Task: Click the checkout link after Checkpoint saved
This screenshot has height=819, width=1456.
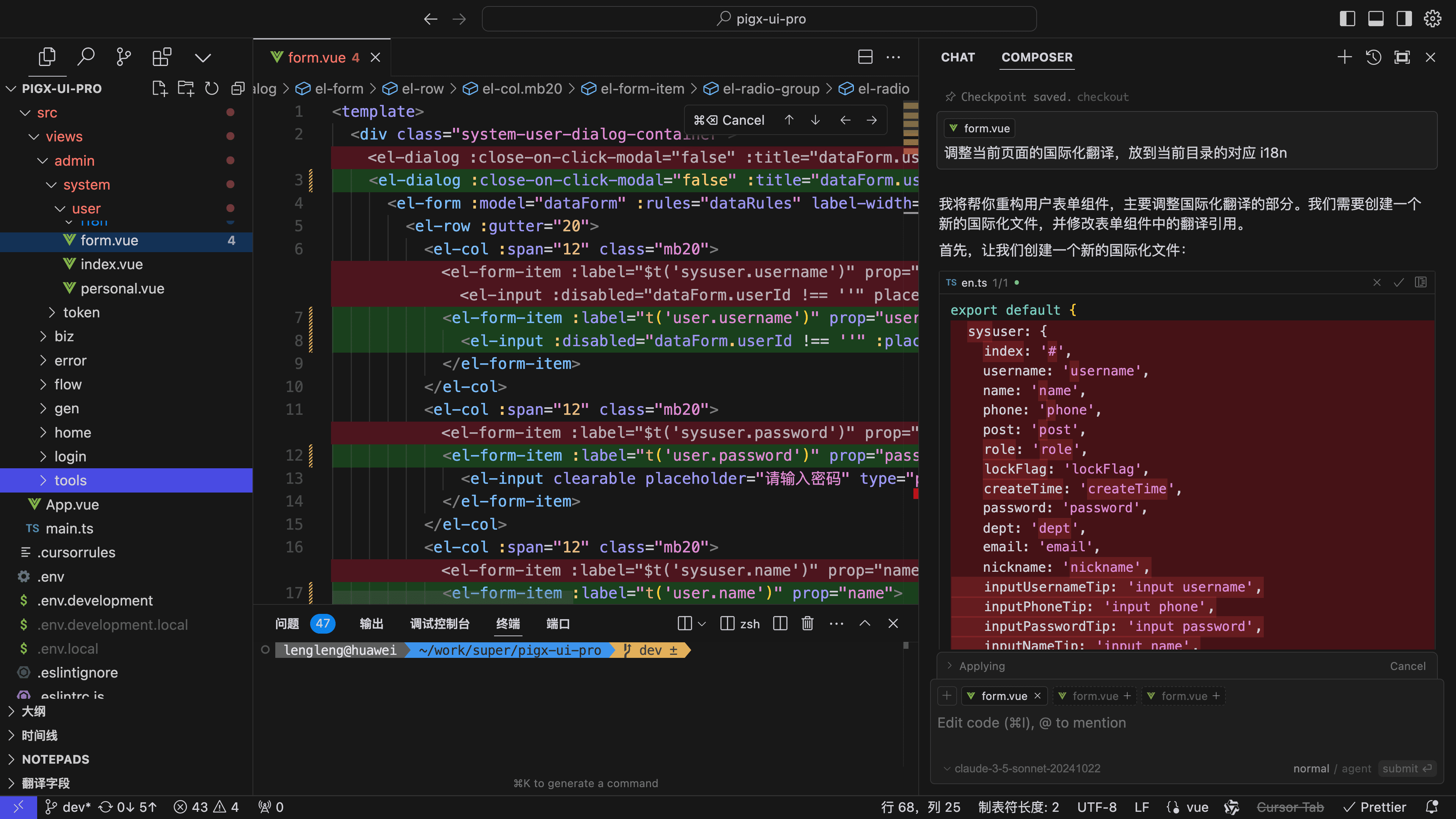Action: pyautogui.click(x=1102, y=97)
